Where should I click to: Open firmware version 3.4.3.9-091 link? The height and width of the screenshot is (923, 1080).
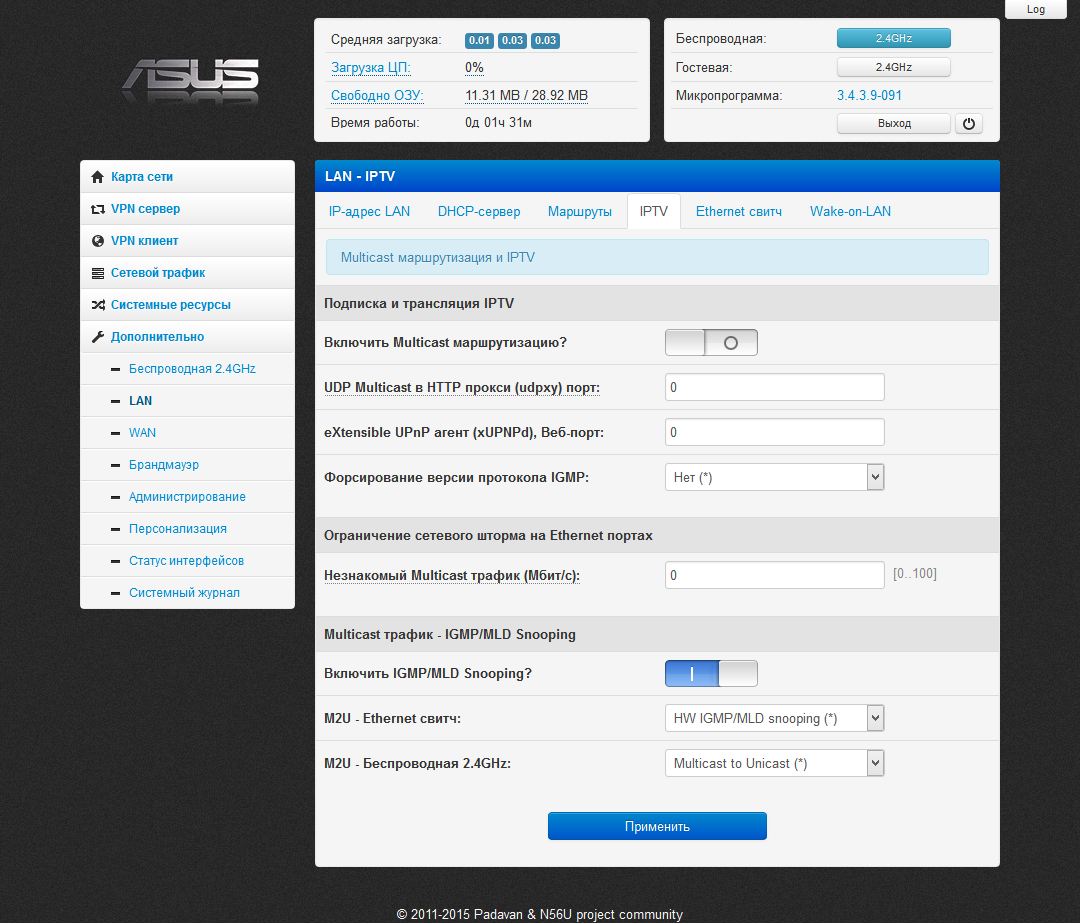(x=869, y=96)
